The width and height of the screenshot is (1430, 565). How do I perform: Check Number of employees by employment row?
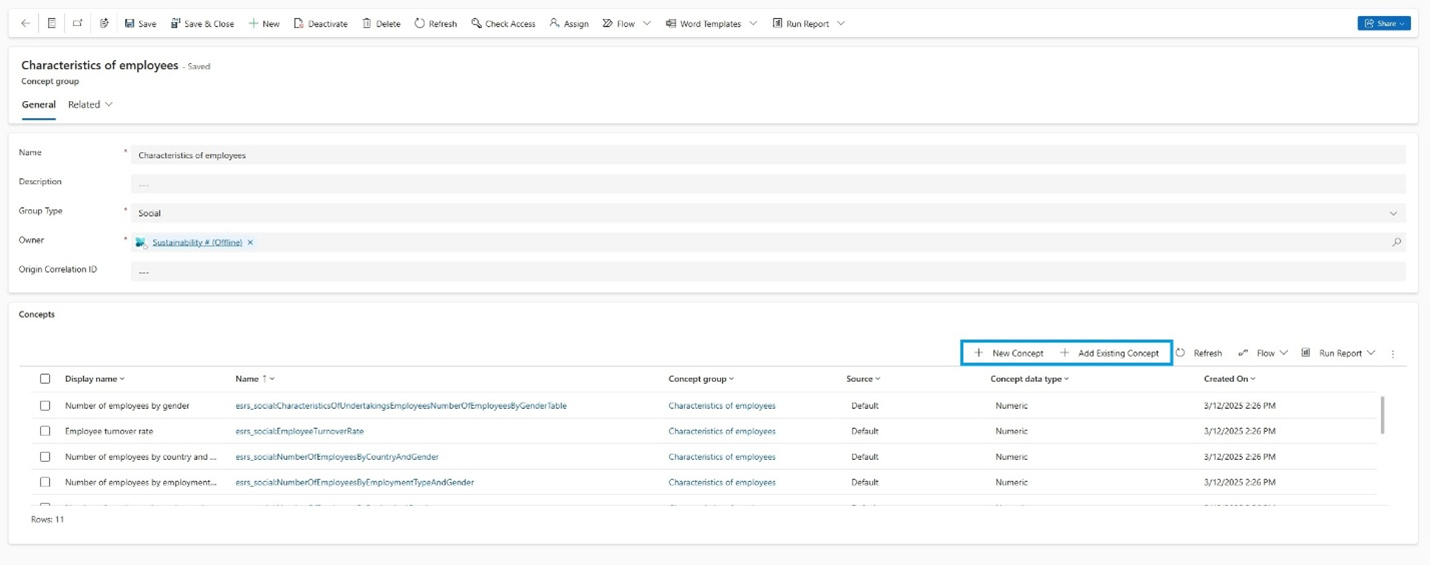(45, 482)
